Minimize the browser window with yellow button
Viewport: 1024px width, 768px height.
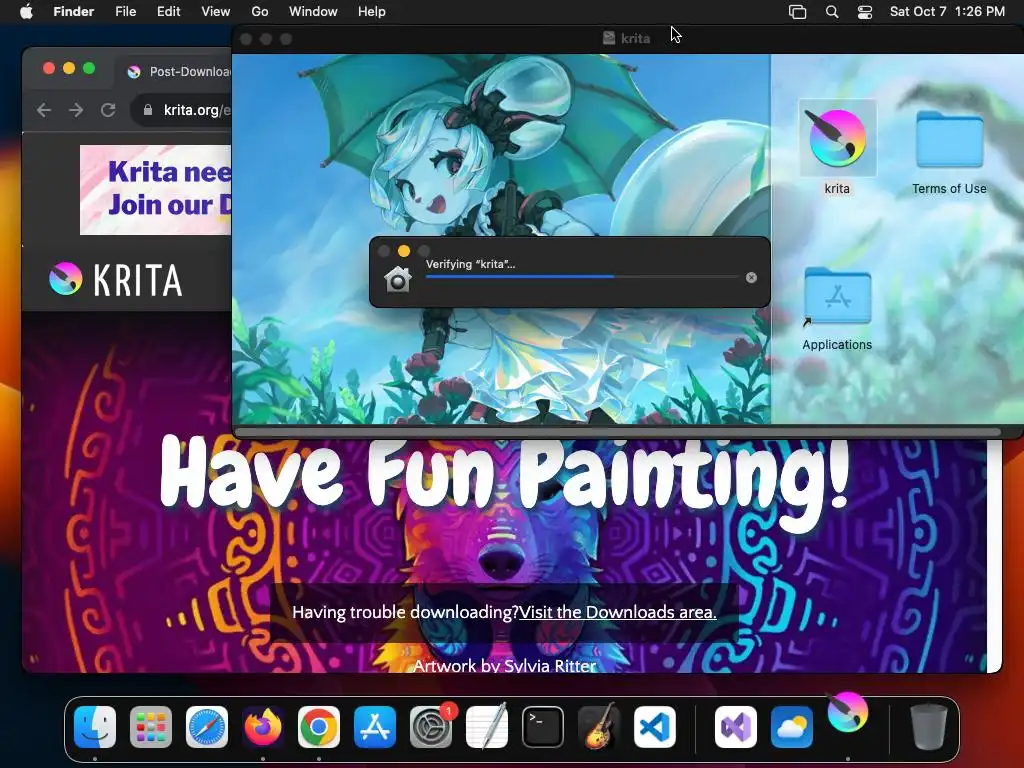point(69,68)
